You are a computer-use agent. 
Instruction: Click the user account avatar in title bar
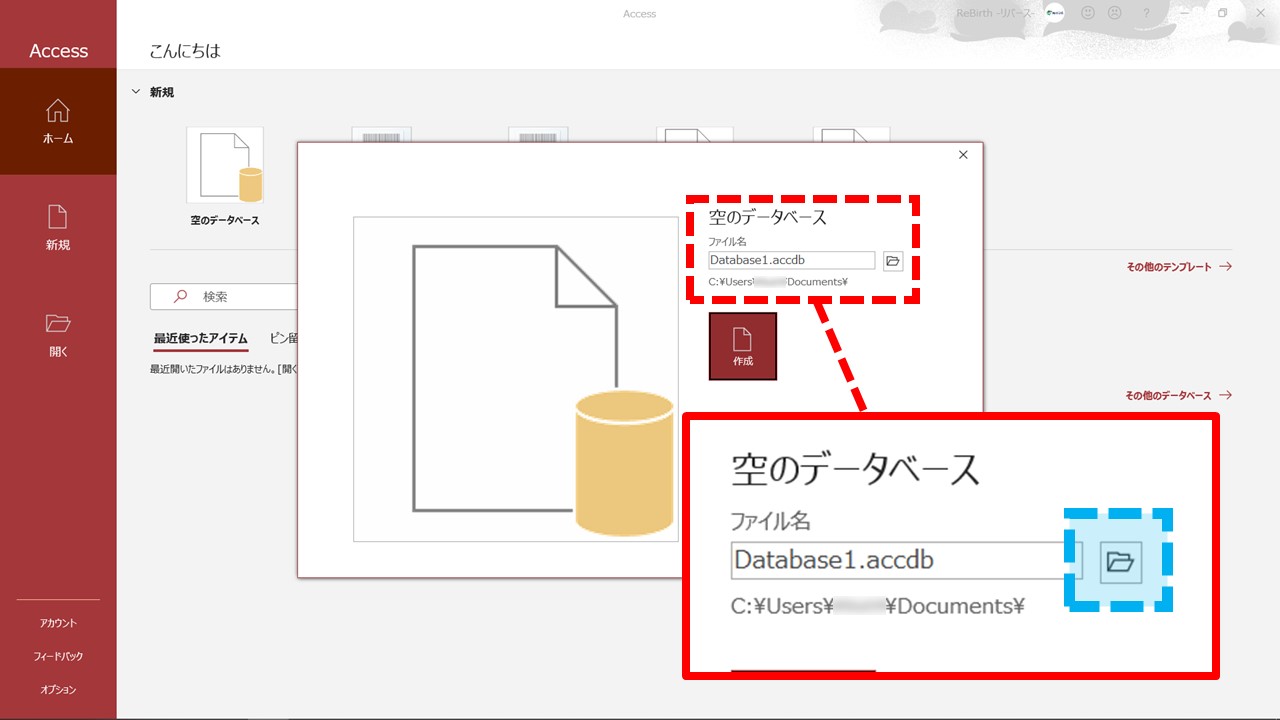pos(1054,13)
